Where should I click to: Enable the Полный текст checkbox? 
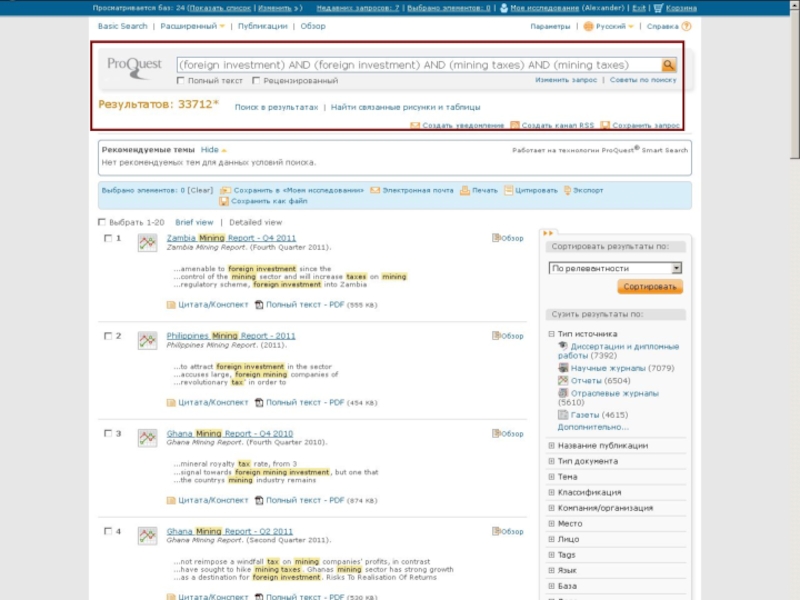coord(180,81)
